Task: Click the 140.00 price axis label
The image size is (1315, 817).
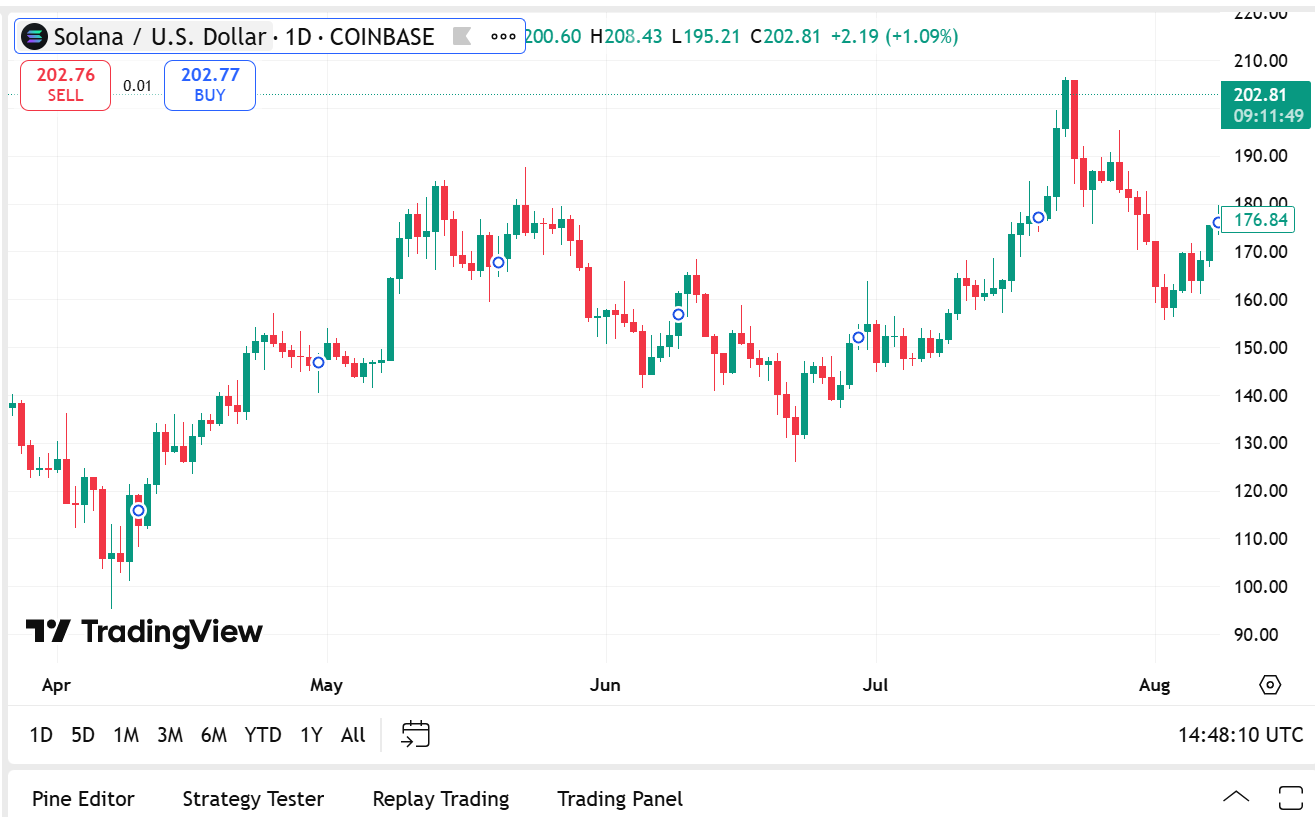Action: [x=1261, y=396]
